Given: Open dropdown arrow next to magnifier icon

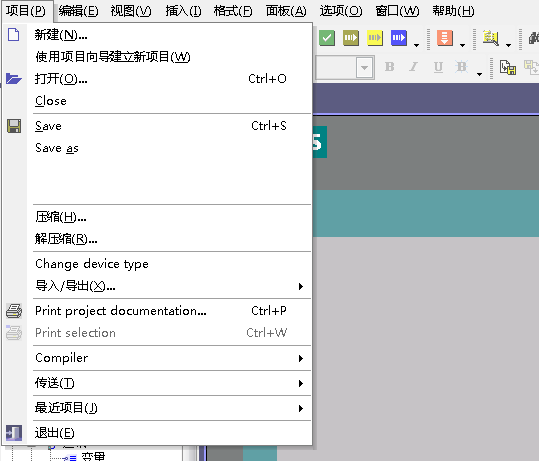Looking at the screenshot, I should click(508, 45).
